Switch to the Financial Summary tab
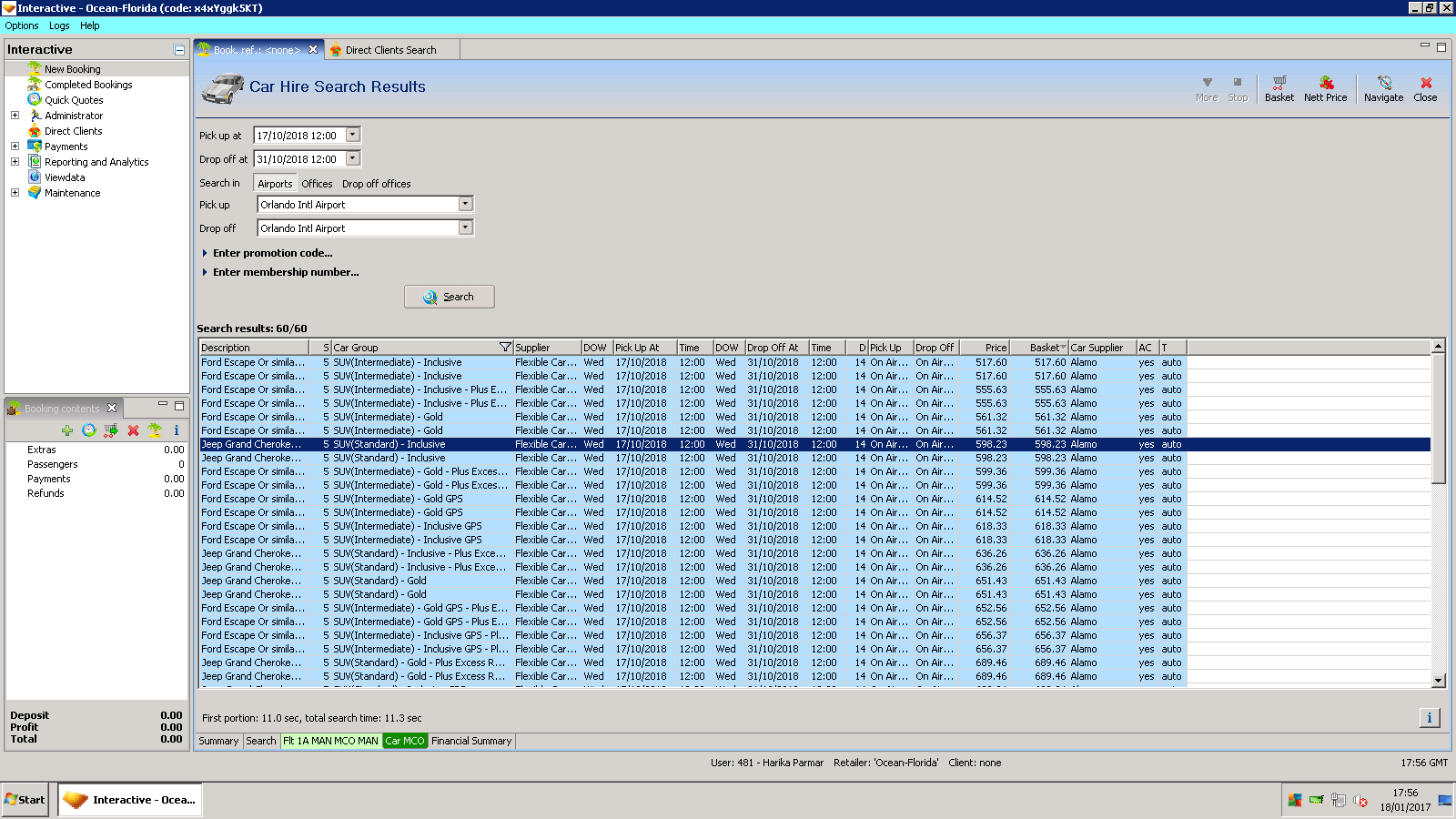The height and width of the screenshot is (819, 1456). pyautogui.click(x=471, y=741)
